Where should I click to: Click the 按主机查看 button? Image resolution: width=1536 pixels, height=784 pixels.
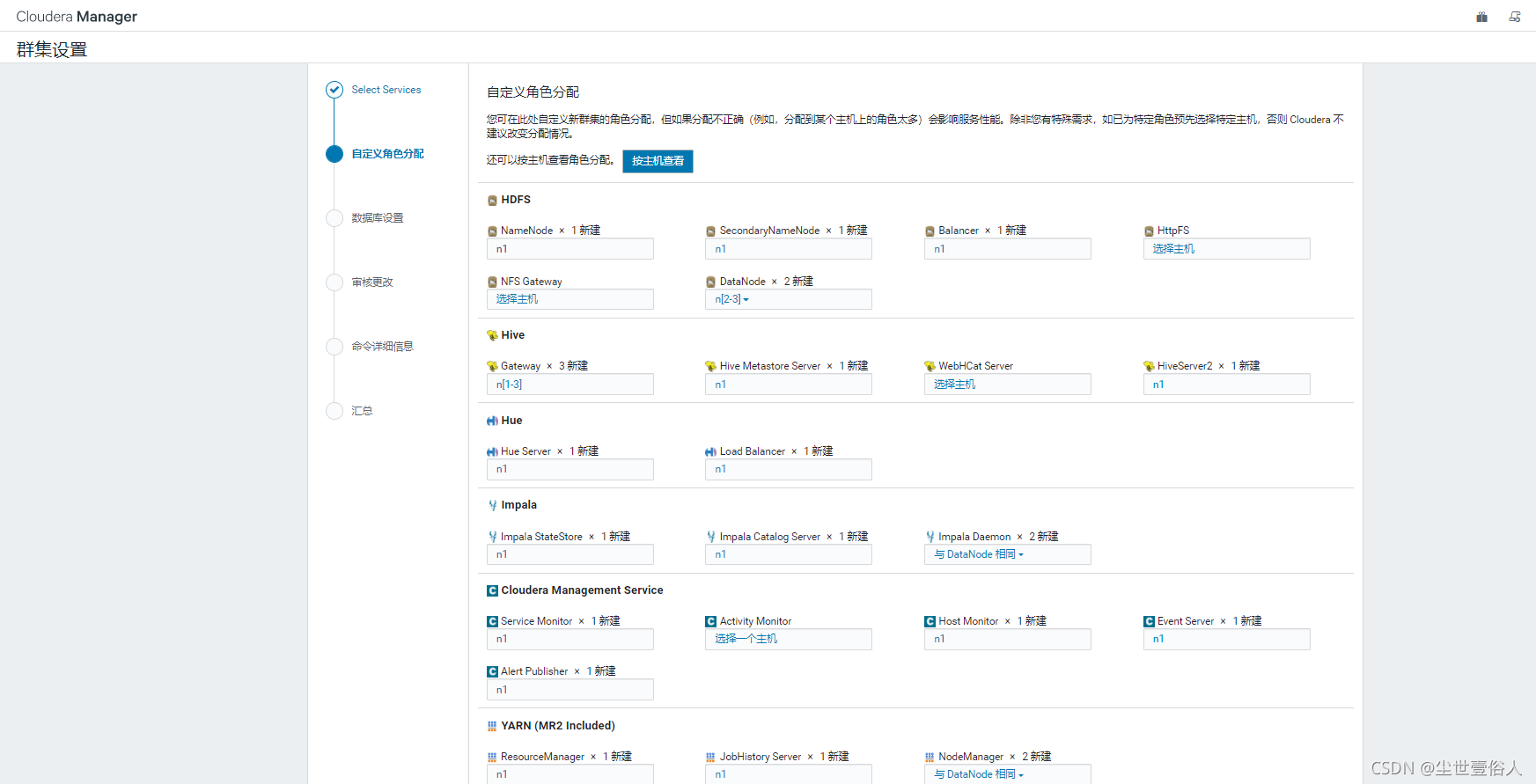pyautogui.click(x=658, y=161)
